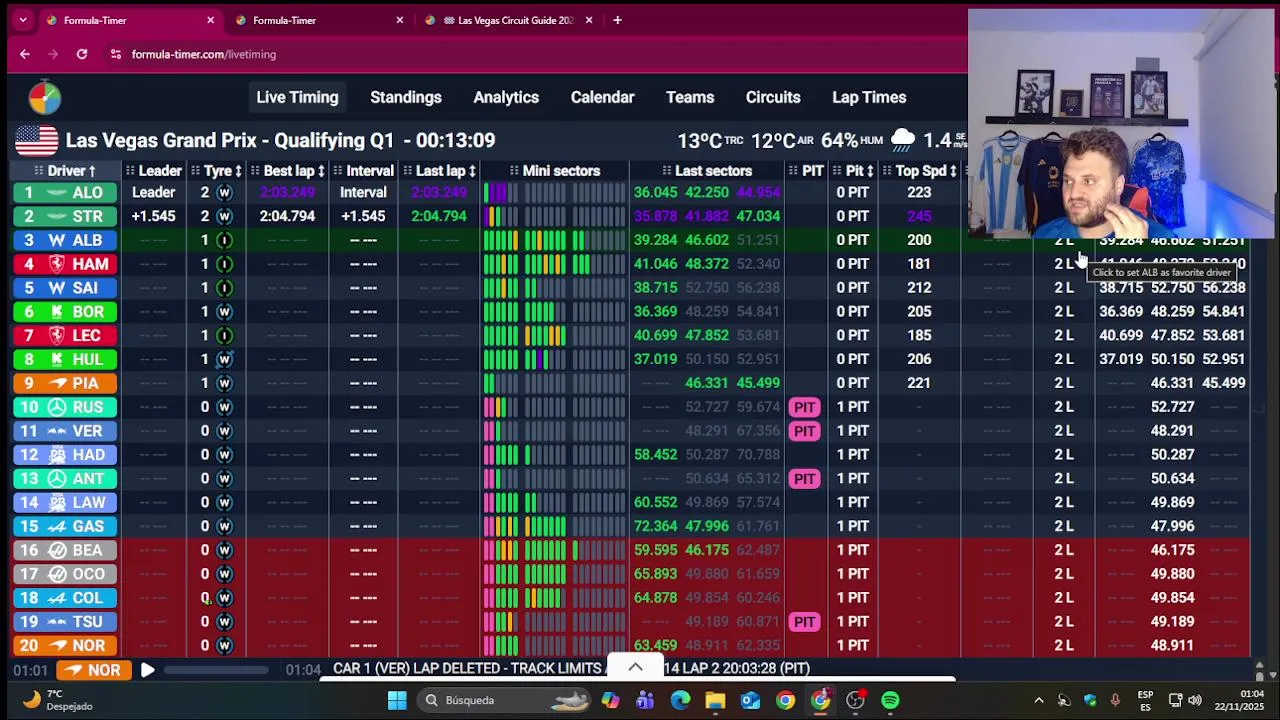Show hidden system tray icons
The image size is (1280, 720).
click(x=1038, y=700)
